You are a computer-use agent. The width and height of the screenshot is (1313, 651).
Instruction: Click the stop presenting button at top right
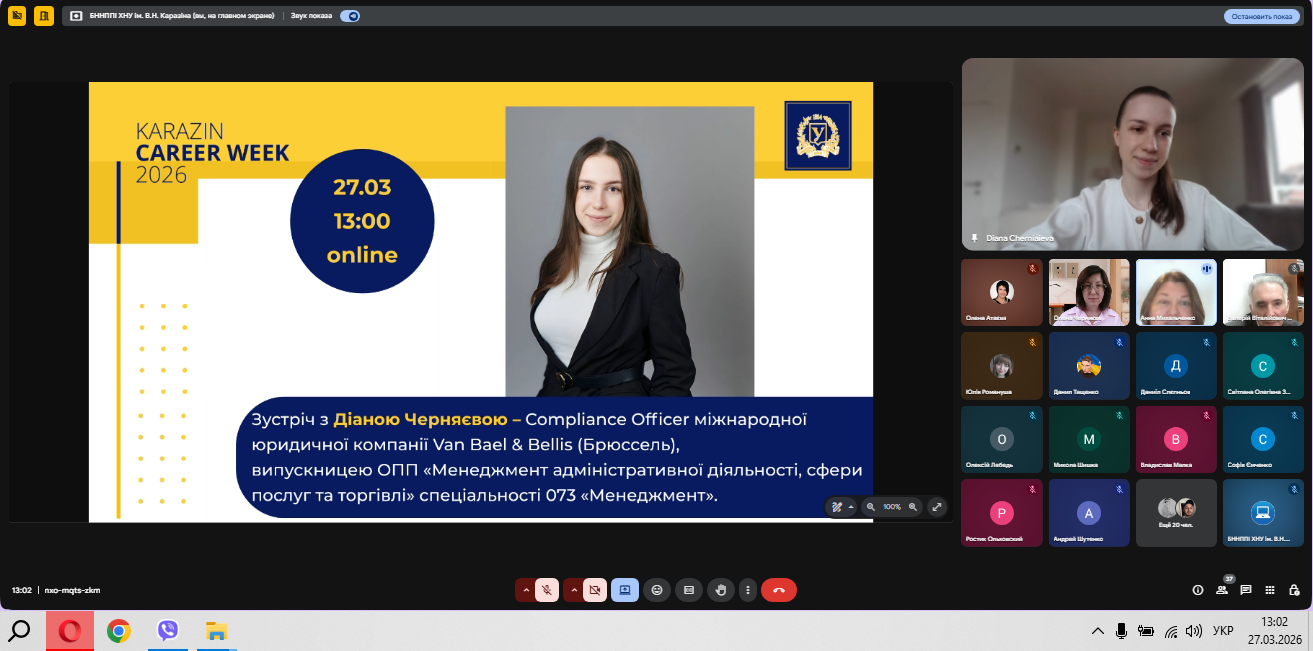(1261, 16)
